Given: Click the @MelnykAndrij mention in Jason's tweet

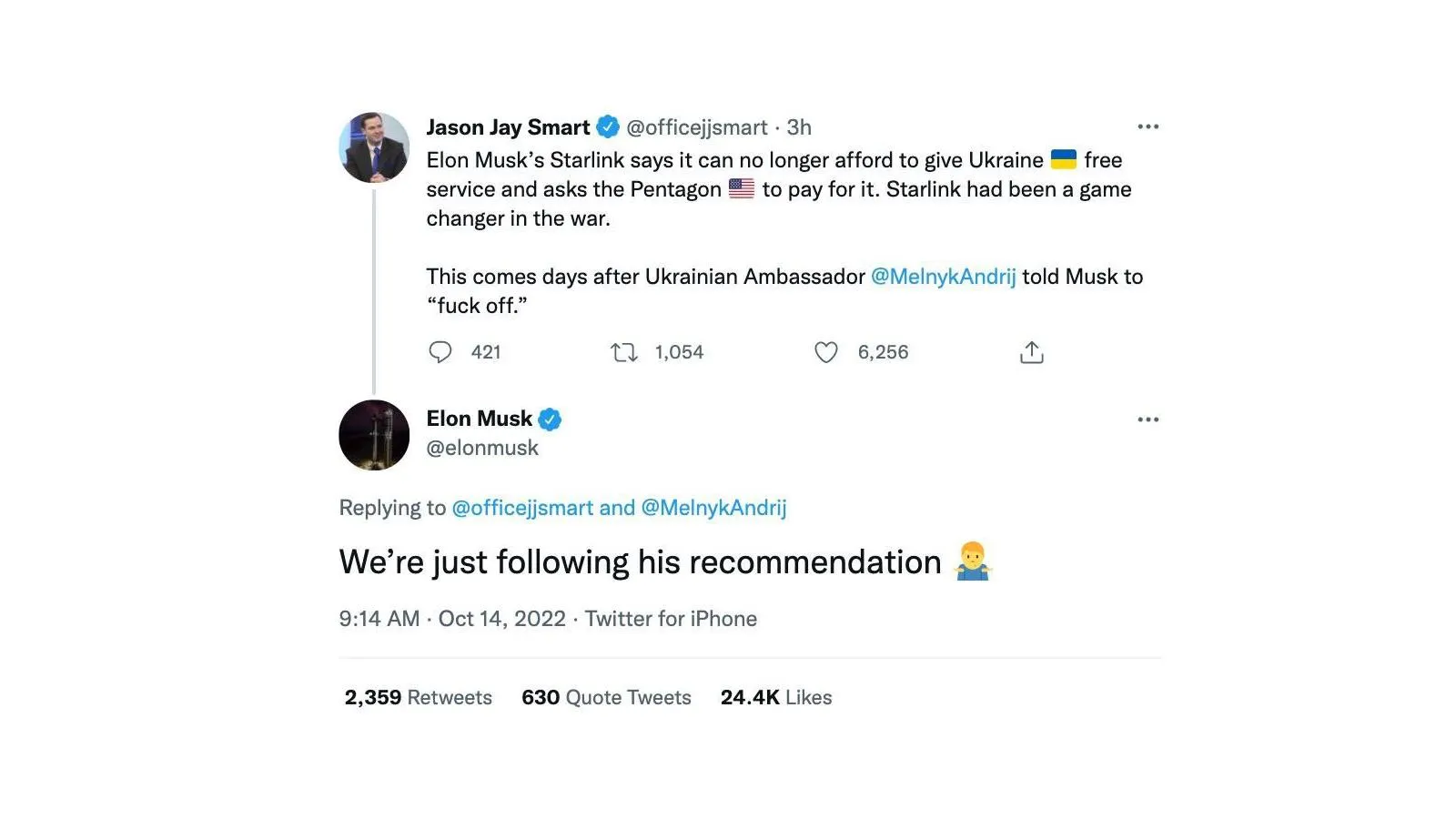Looking at the screenshot, I should click(x=944, y=277).
